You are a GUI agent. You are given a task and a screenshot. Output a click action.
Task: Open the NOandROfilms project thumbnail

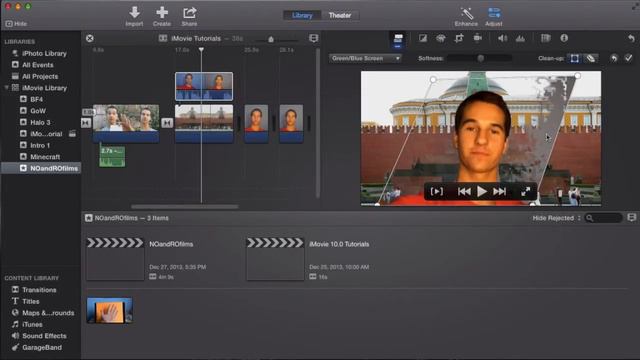[115, 259]
